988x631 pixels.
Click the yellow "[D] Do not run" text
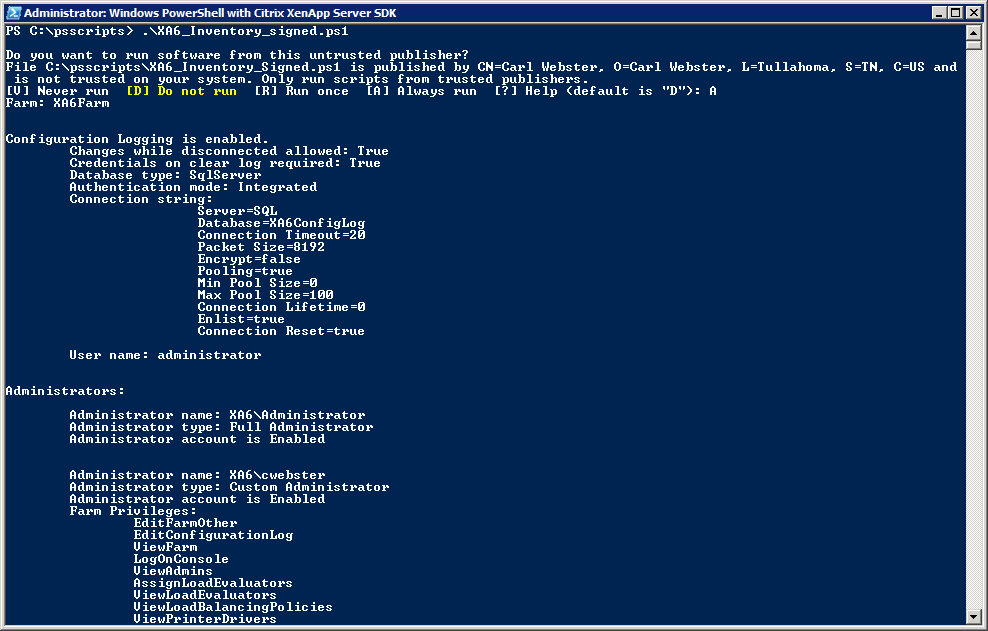[181, 91]
